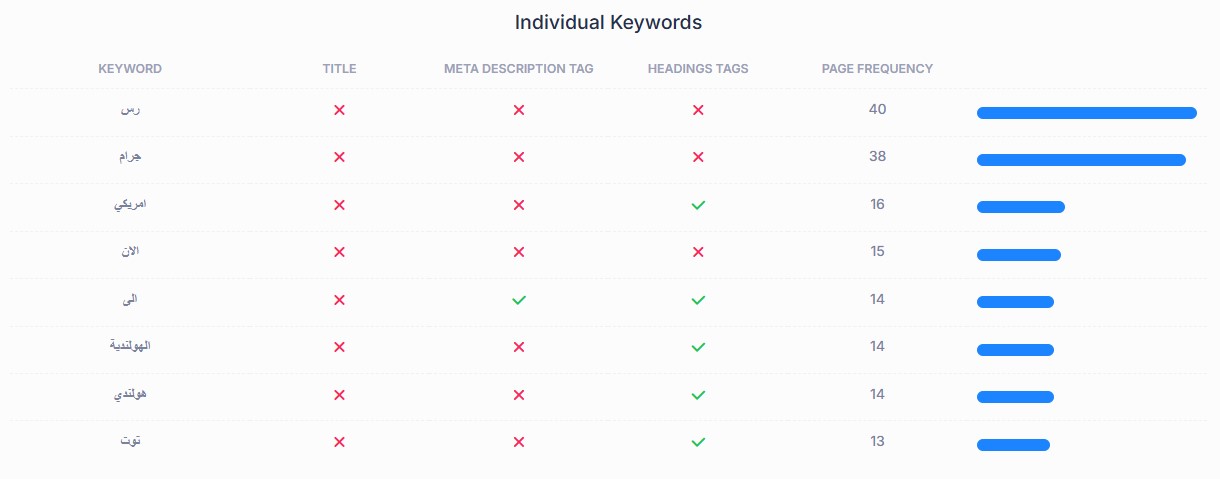This screenshot has width=1220, height=479.
Task: Click the Meta Description Tag column header
Action: click(x=518, y=69)
